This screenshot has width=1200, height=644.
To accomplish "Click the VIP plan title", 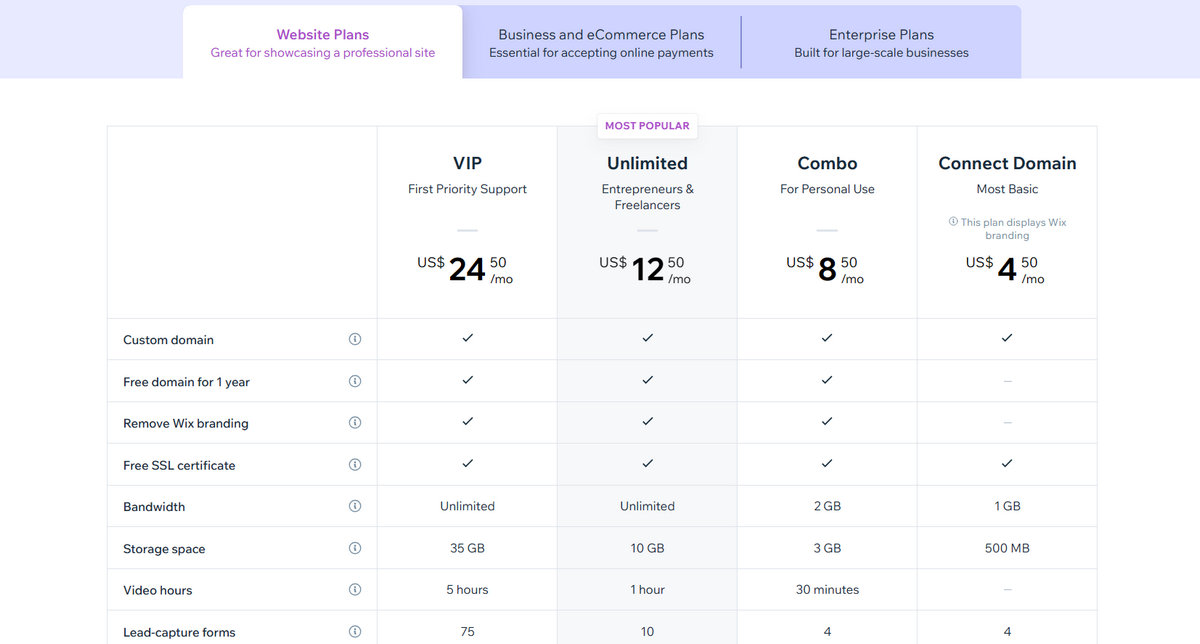I will point(467,163).
